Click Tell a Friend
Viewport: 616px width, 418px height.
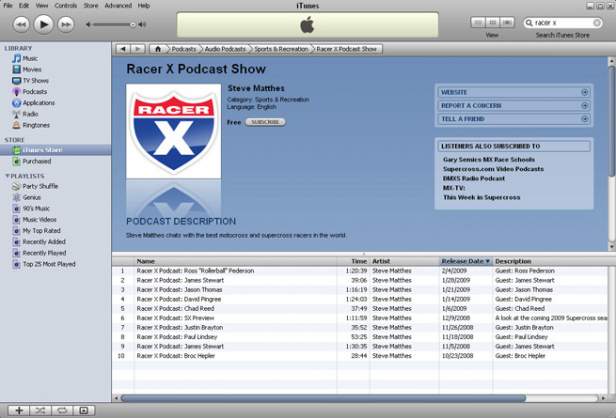click(514, 119)
